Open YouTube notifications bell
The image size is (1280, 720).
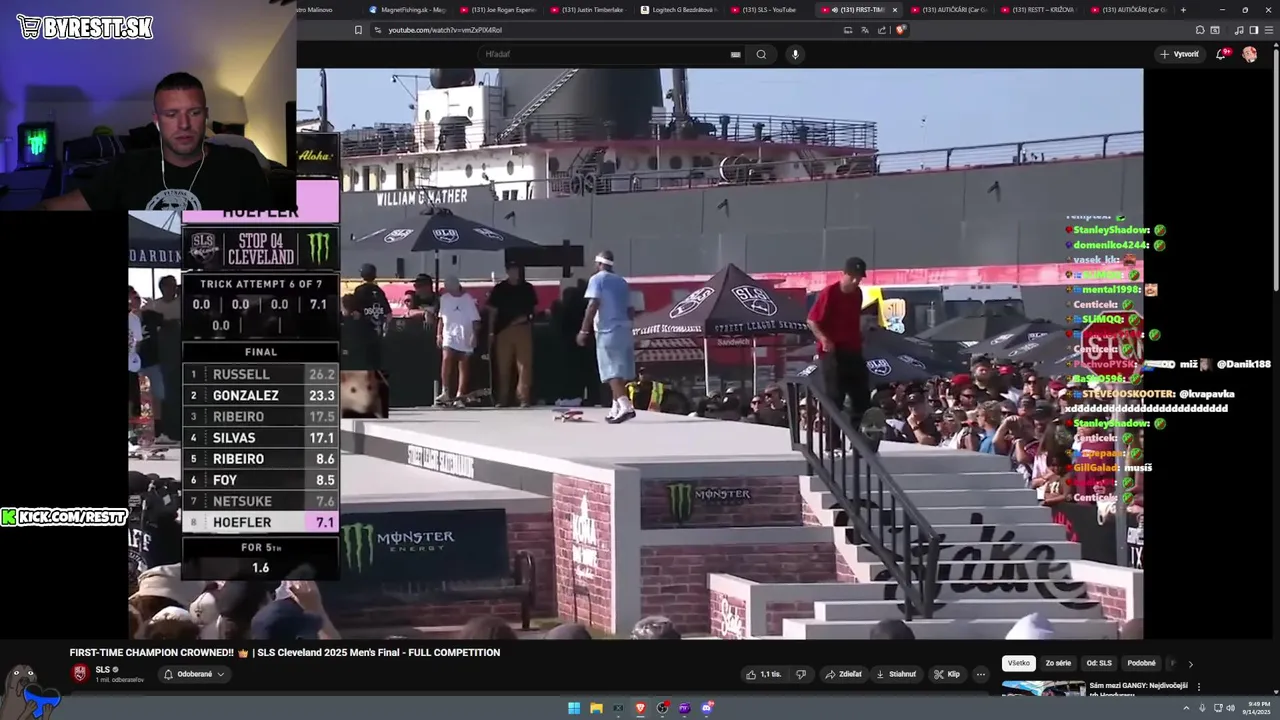[1221, 54]
